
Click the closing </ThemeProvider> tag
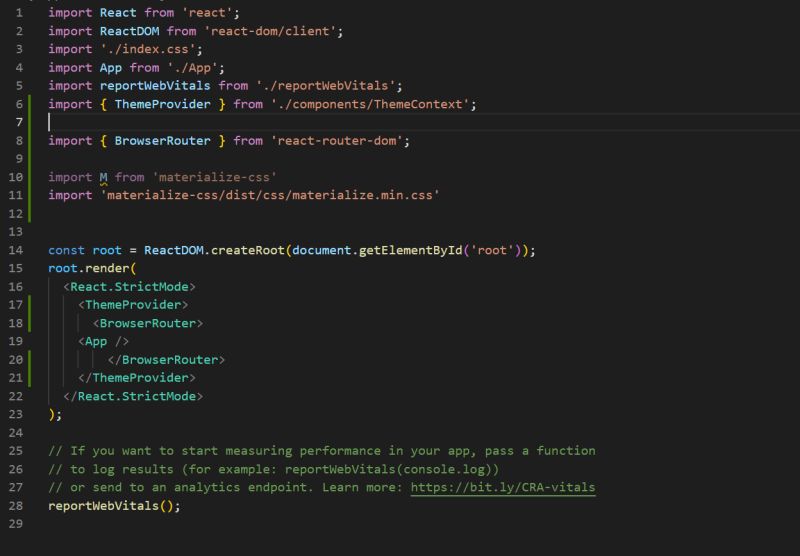(137, 378)
